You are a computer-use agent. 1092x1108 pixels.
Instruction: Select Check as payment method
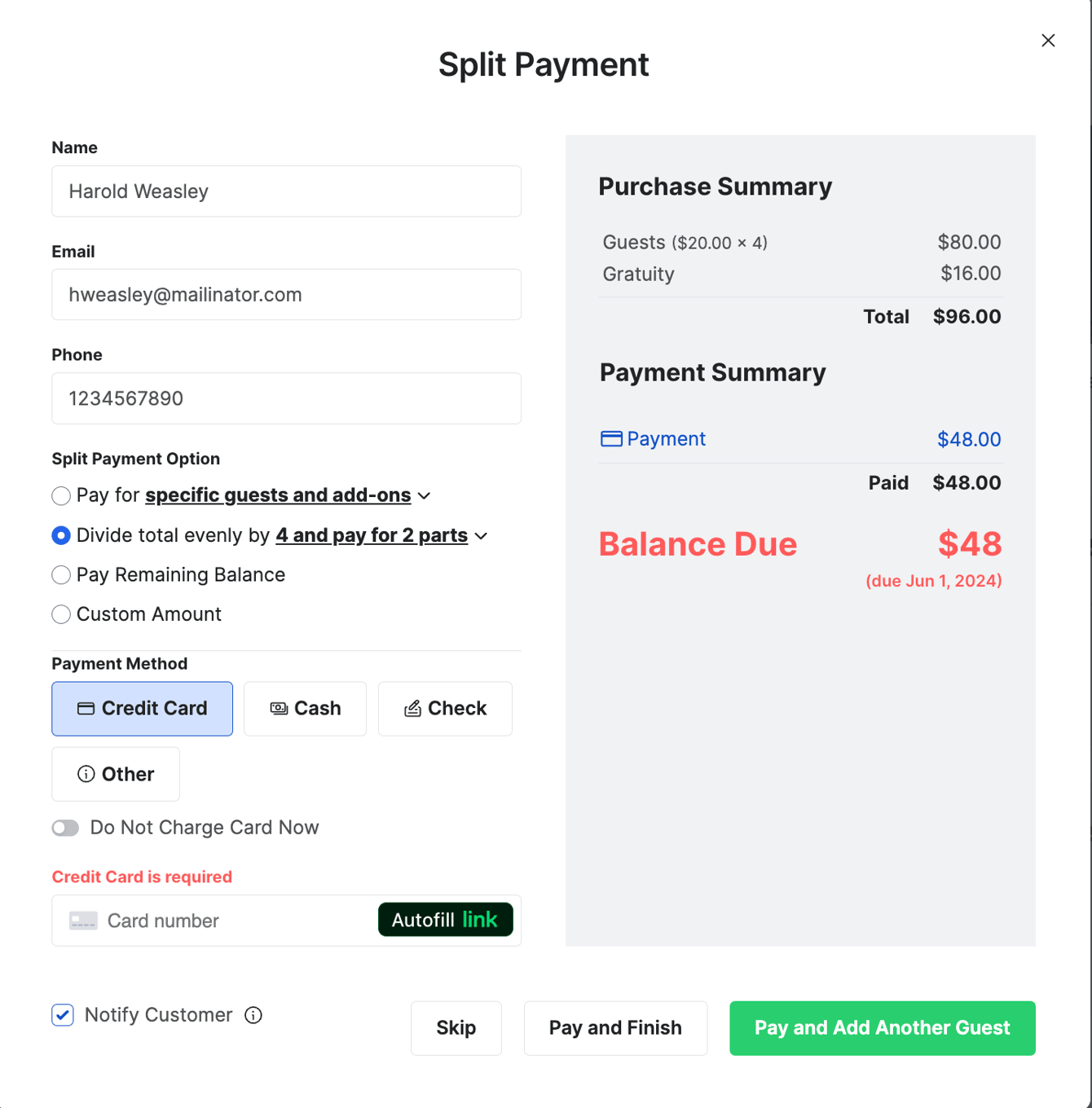pos(445,709)
